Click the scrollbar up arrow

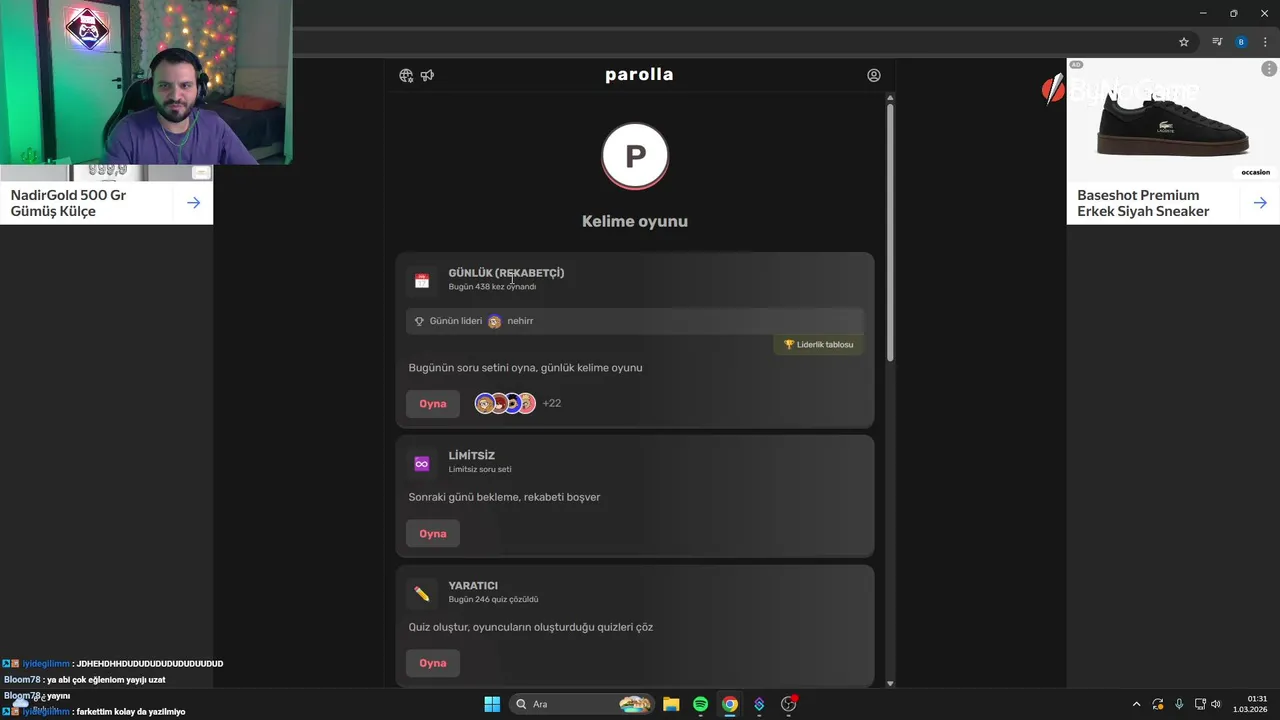(x=890, y=97)
